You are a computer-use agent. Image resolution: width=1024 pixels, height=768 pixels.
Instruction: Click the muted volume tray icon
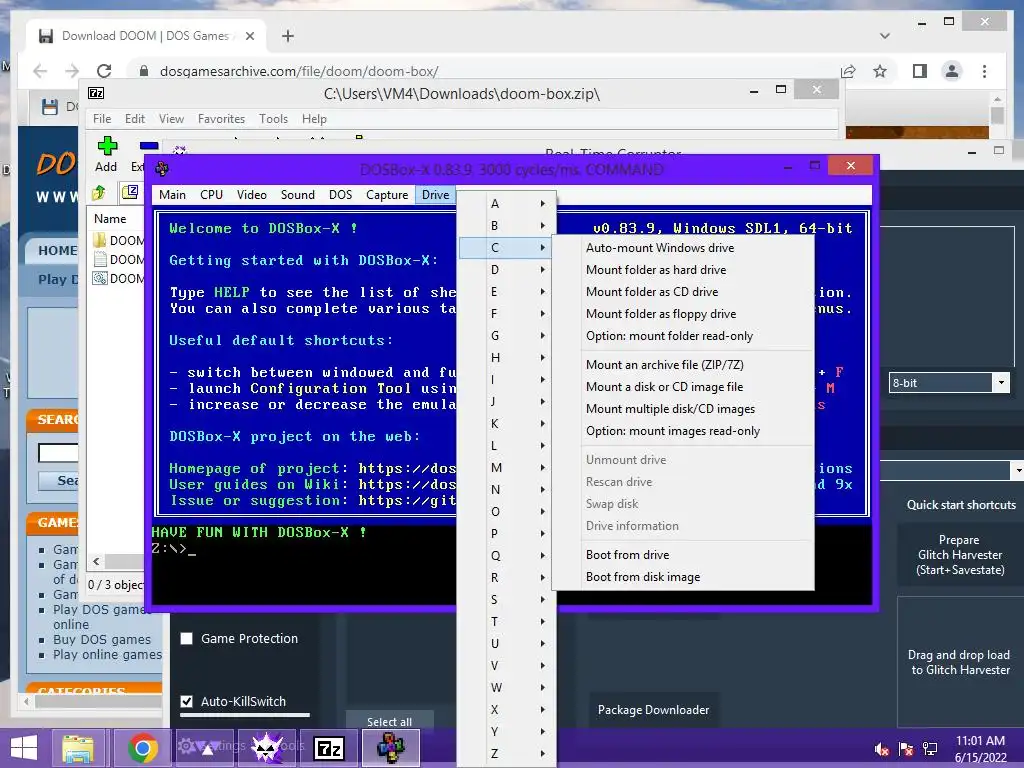pos(881,749)
